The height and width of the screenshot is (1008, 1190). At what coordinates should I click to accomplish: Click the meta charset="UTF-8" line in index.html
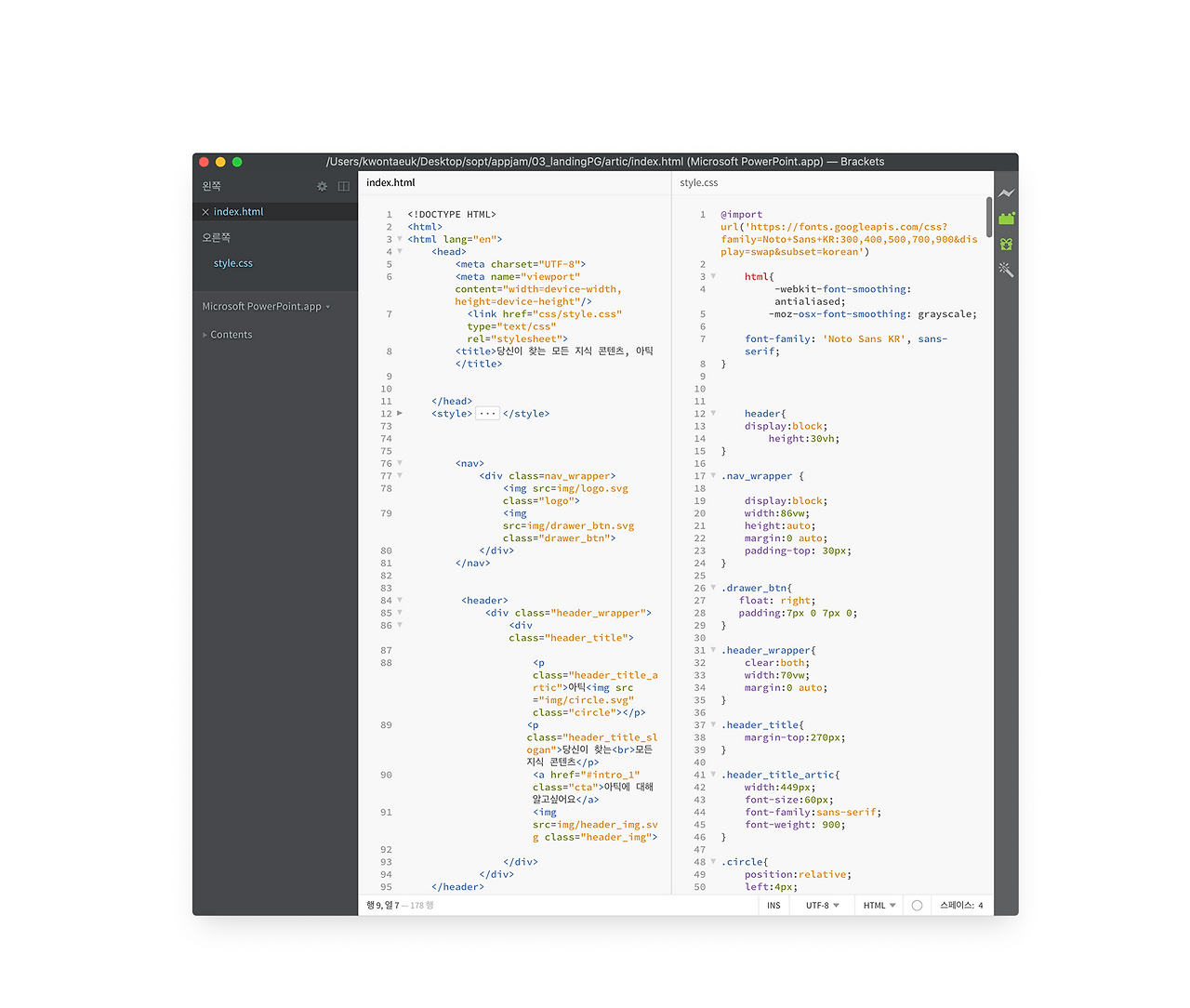[x=521, y=264]
